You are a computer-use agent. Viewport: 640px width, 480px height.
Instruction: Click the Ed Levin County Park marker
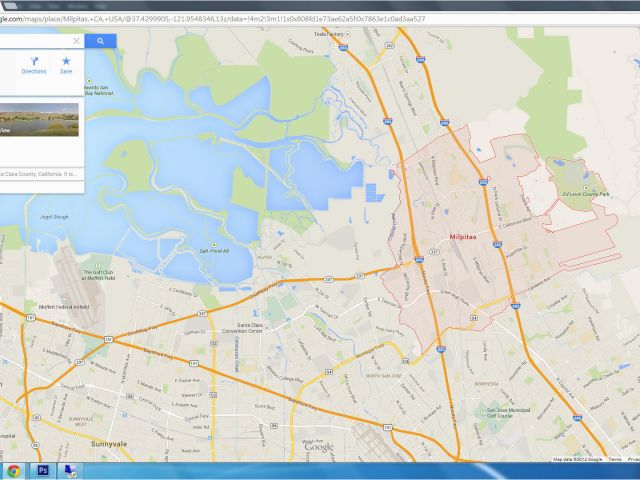tap(586, 188)
